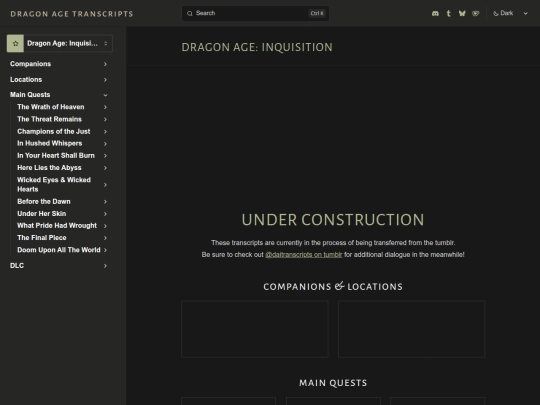540x405 pixels.
Task: Collapse the Main Quests sidebar section
Action: [x=59, y=95]
